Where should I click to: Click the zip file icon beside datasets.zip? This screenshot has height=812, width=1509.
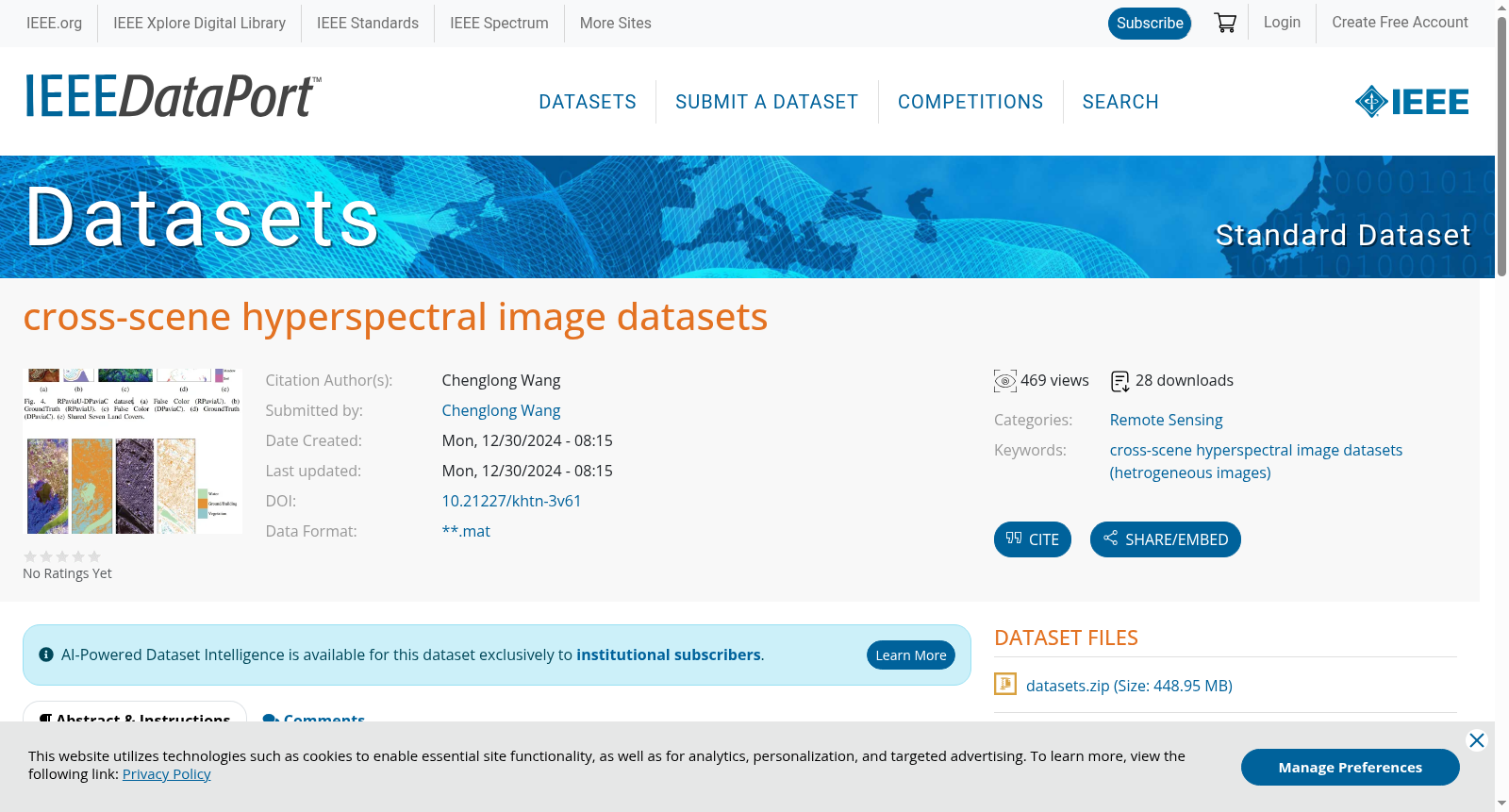[1005, 684]
